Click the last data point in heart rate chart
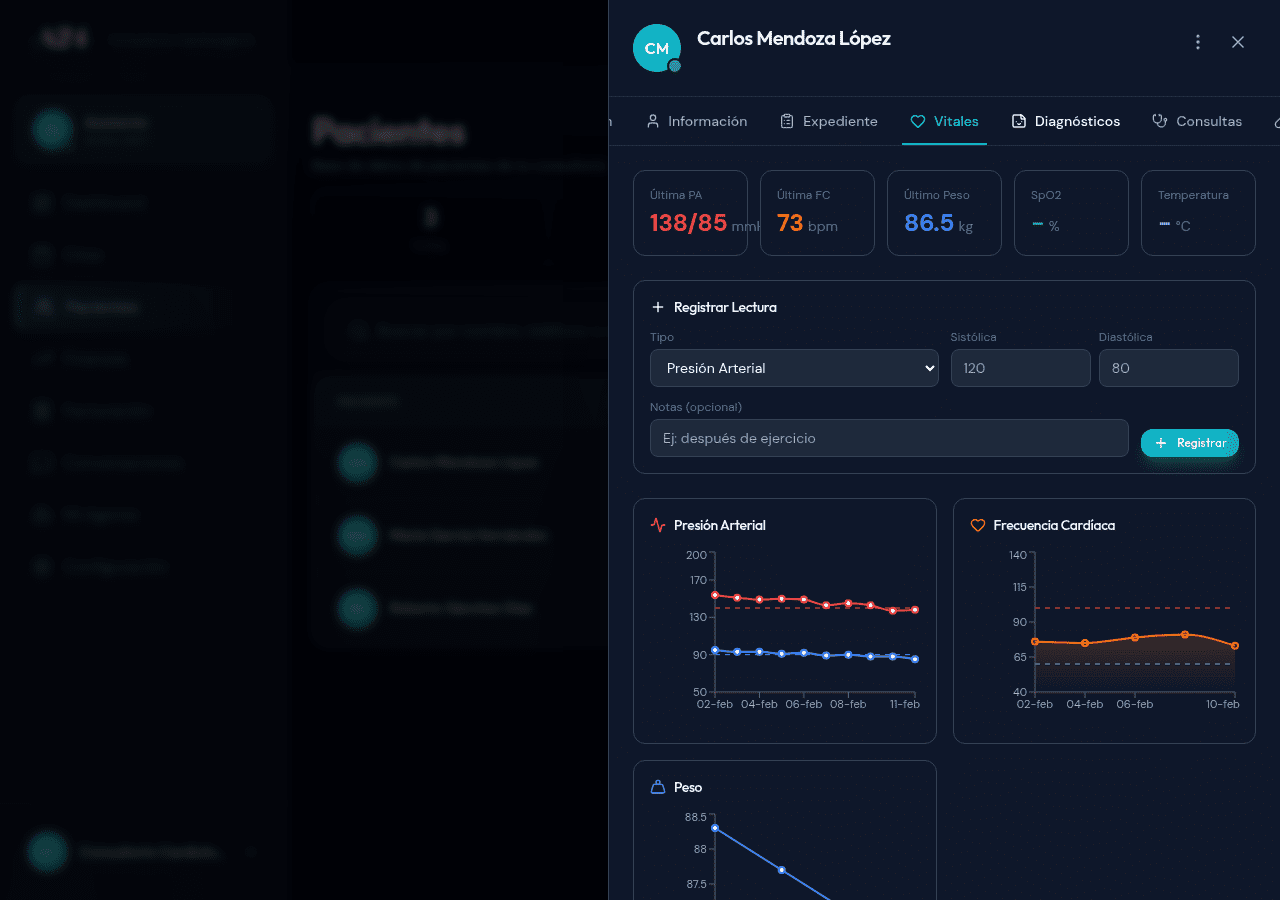The width and height of the screenshot is (1280, 900). pos(1235,646)
